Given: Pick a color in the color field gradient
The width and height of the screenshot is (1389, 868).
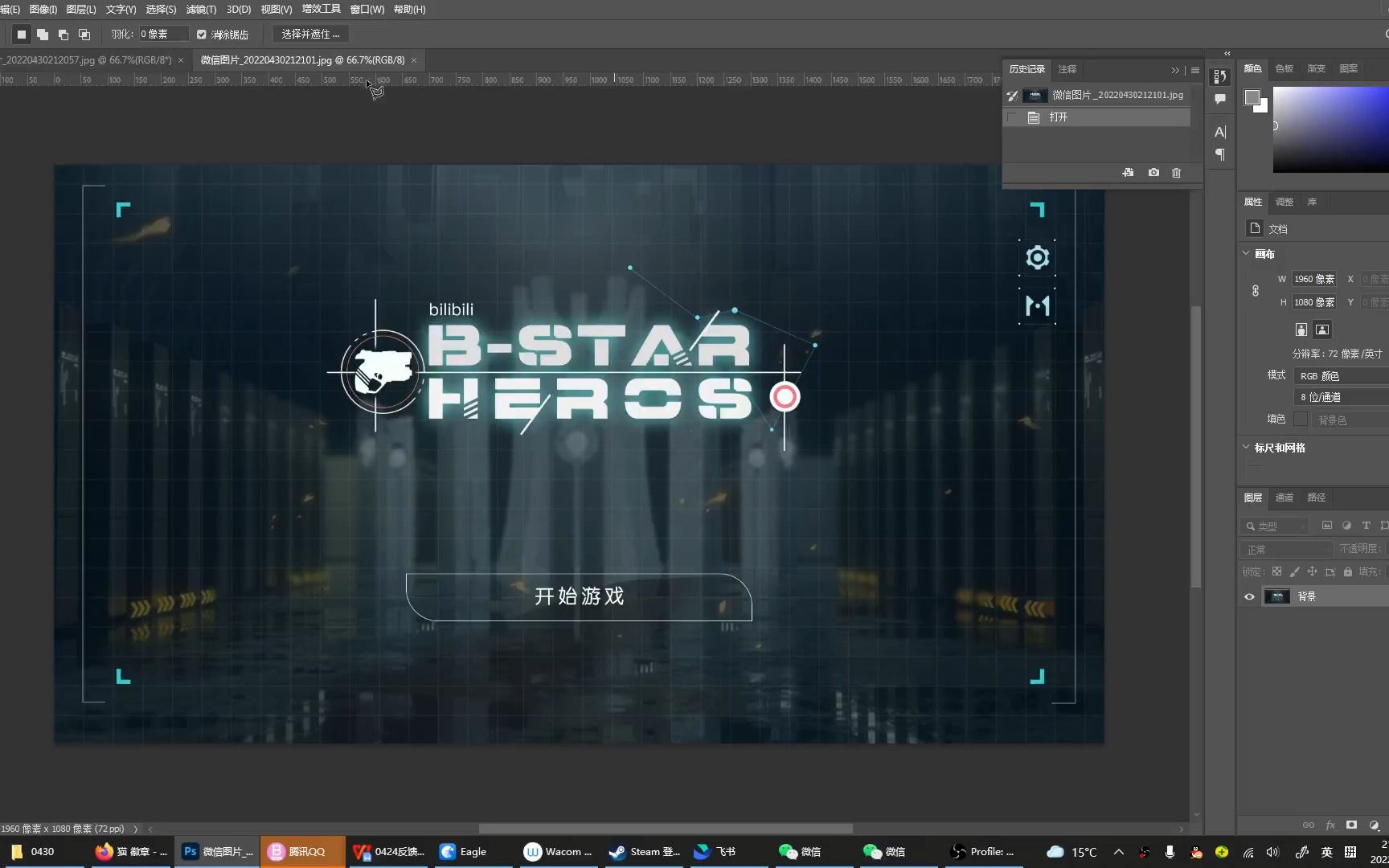Looking at the screenshot, I should pyautogui.click(x=1331, y=129).
